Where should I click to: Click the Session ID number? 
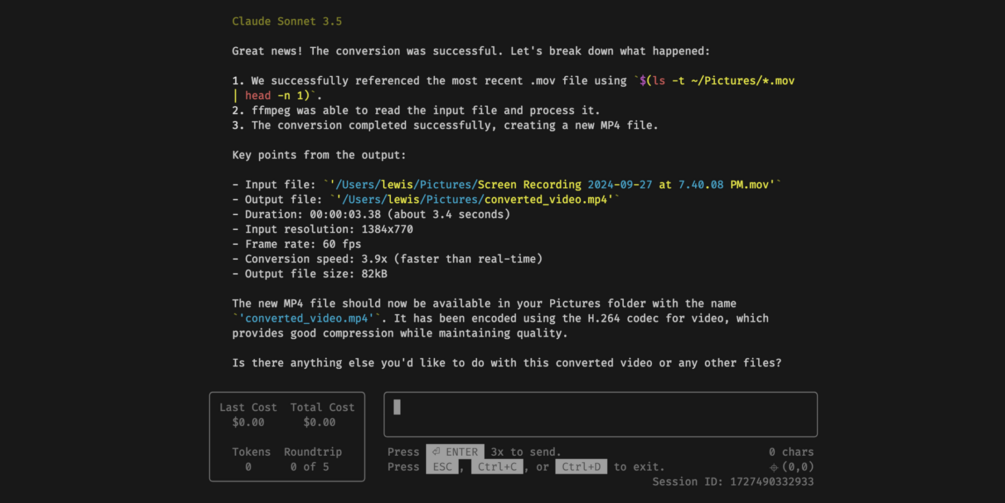click(x=771, y=482)
